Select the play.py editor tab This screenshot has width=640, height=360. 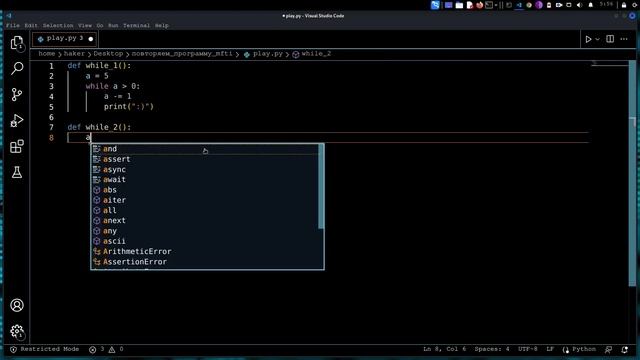pyautogui.click(x=64, y=39)
